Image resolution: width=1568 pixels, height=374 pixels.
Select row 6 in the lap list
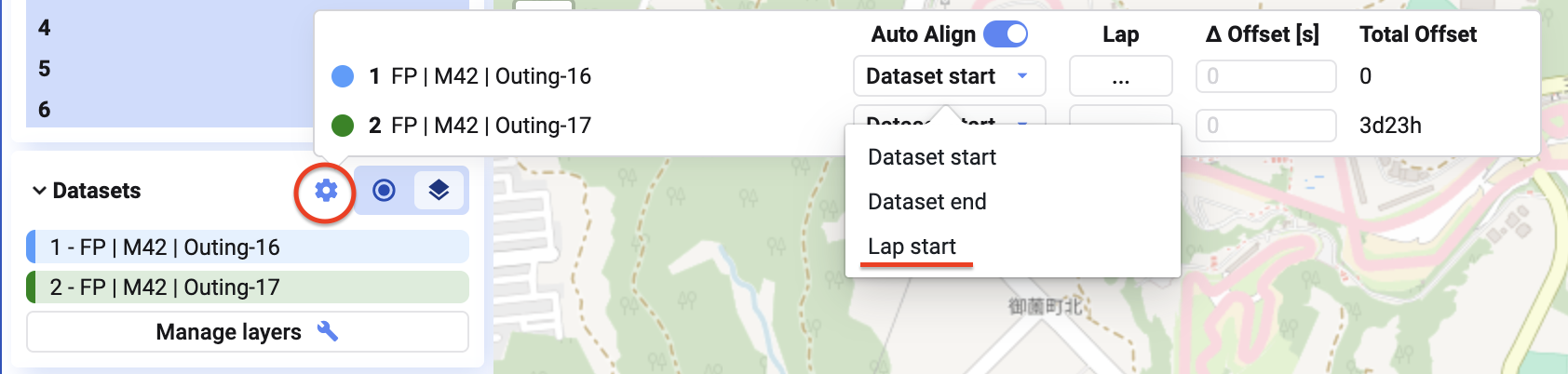(x=45, y=110)
